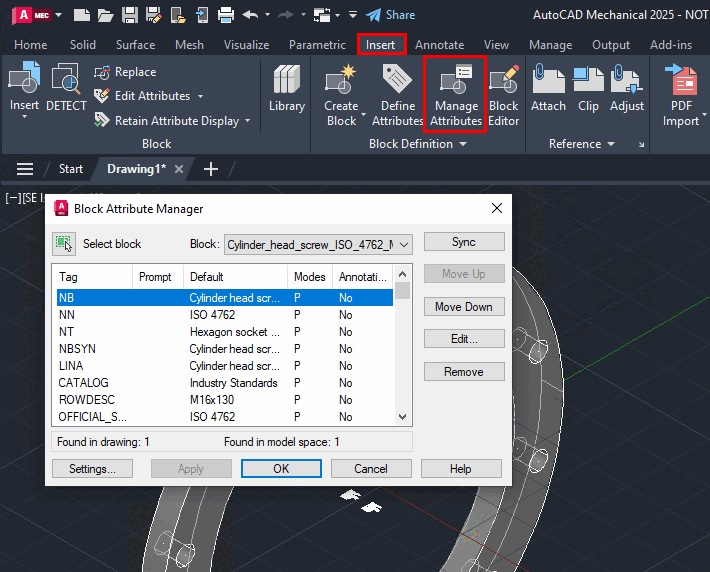Create a new drawing from the quick toolbar
710x572 pixels.
tap(81, 15)
